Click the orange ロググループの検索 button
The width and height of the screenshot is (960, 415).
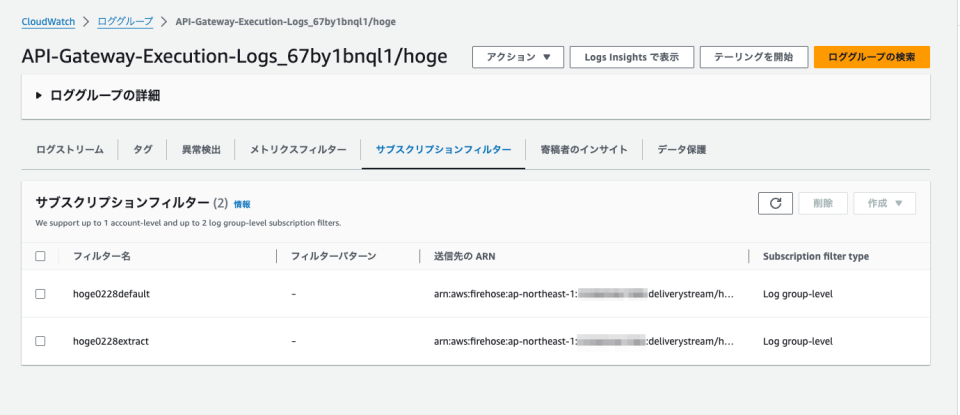(872, 57)
